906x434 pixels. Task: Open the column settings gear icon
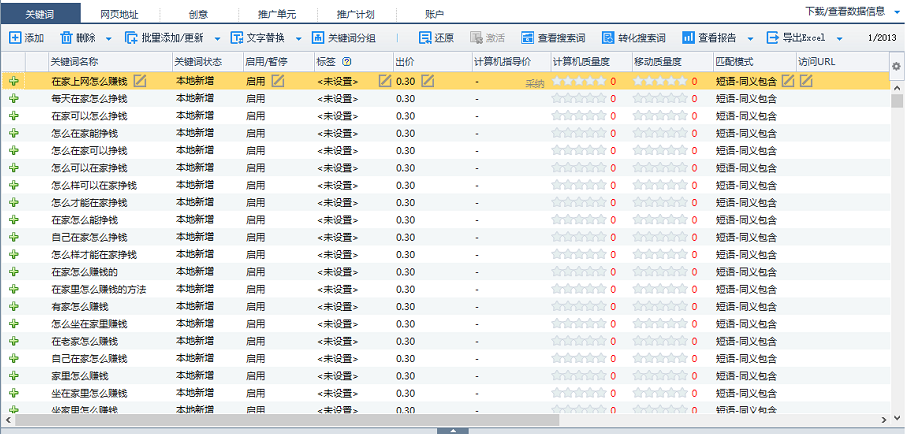pyautogui.click(x=896, y=66)
